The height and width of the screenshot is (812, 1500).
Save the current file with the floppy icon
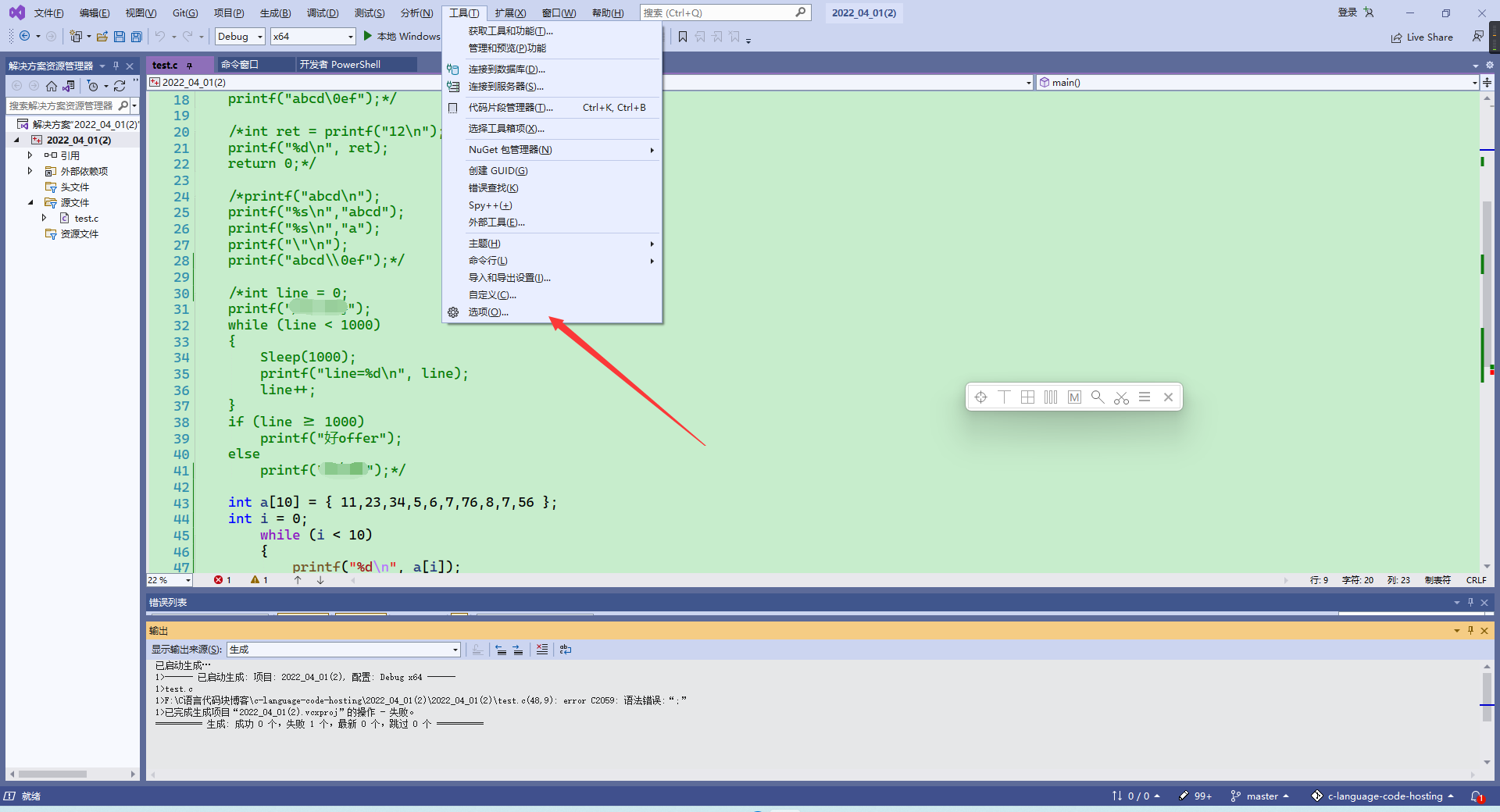pyautogui.click(x=120, y=36)
